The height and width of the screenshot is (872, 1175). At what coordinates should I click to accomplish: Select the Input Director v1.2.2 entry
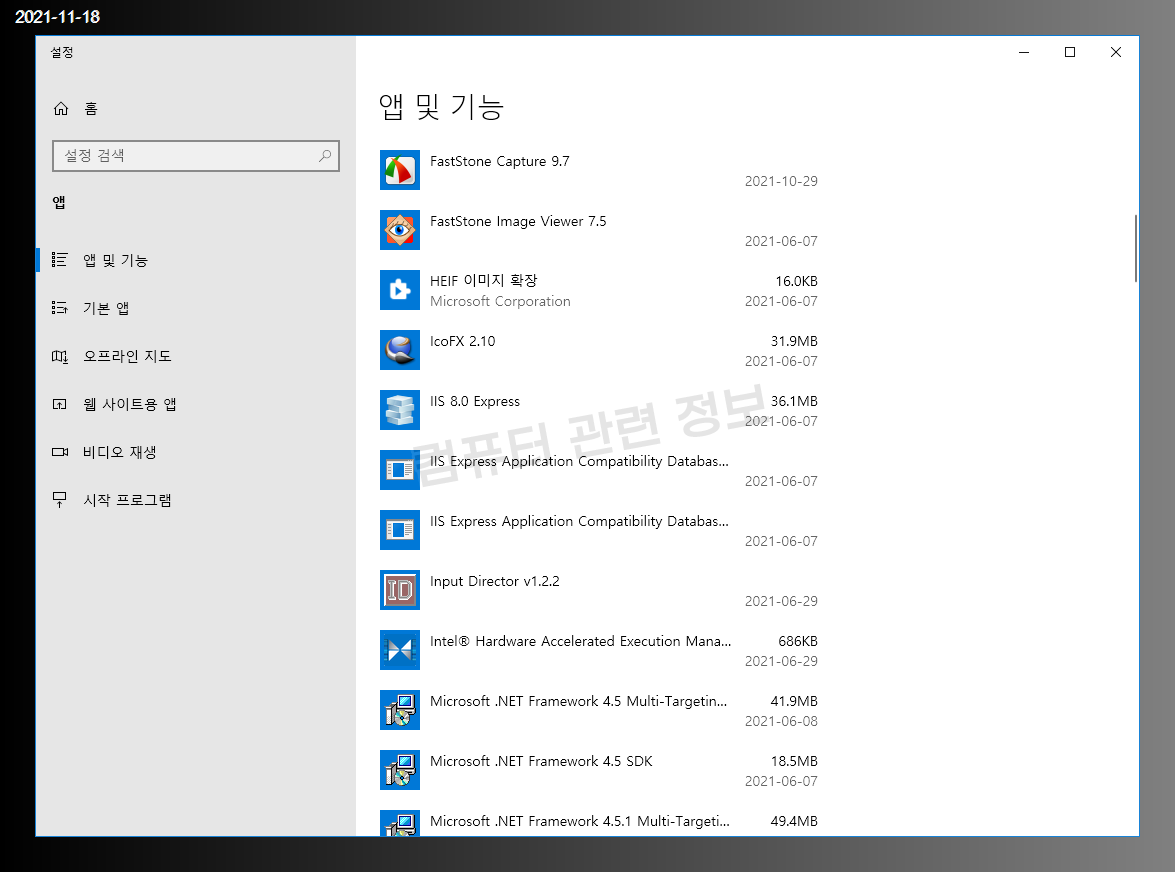coord(495,581)
